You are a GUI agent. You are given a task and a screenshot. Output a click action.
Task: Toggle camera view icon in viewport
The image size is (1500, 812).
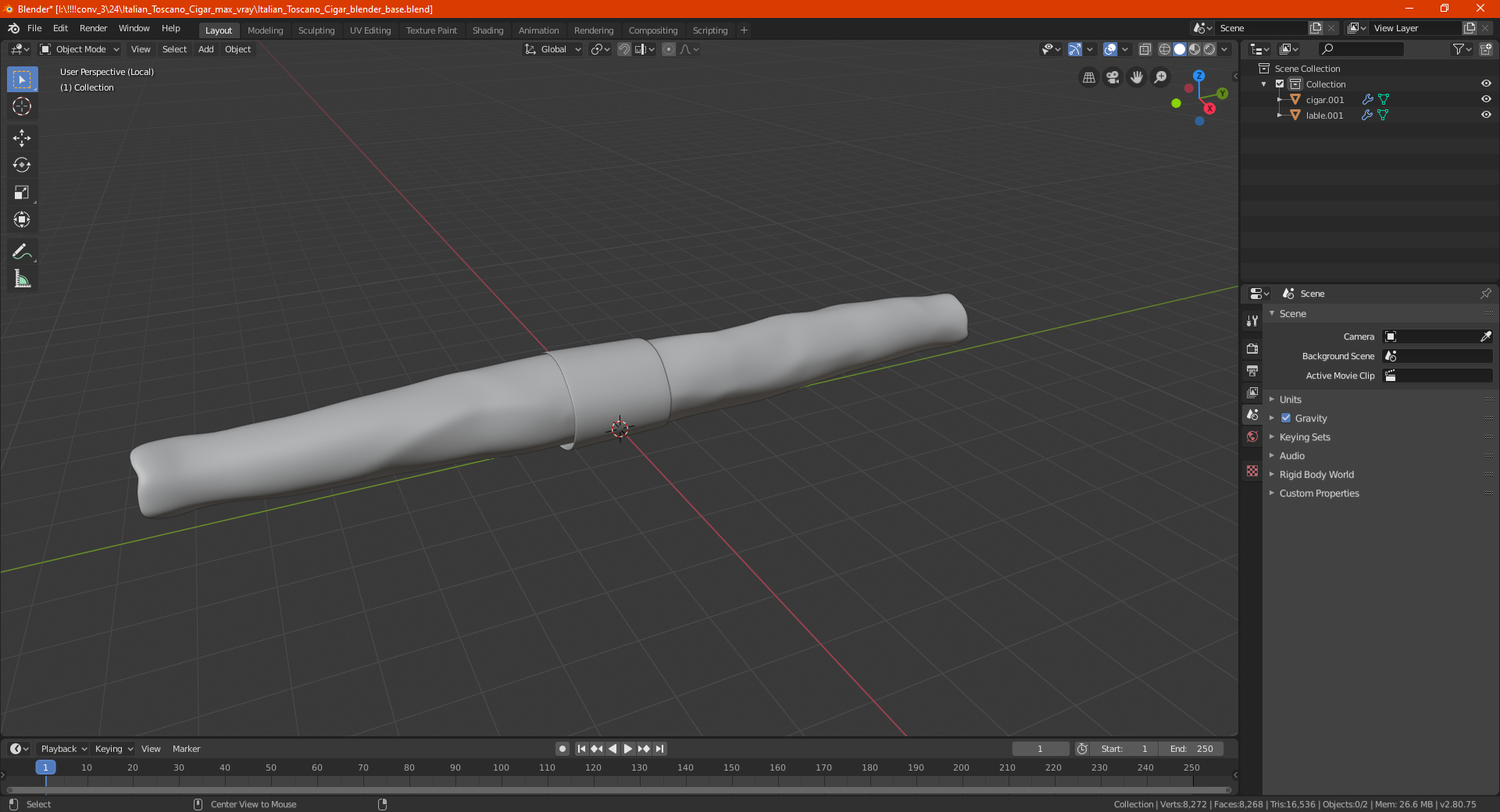pos(1112,77)
